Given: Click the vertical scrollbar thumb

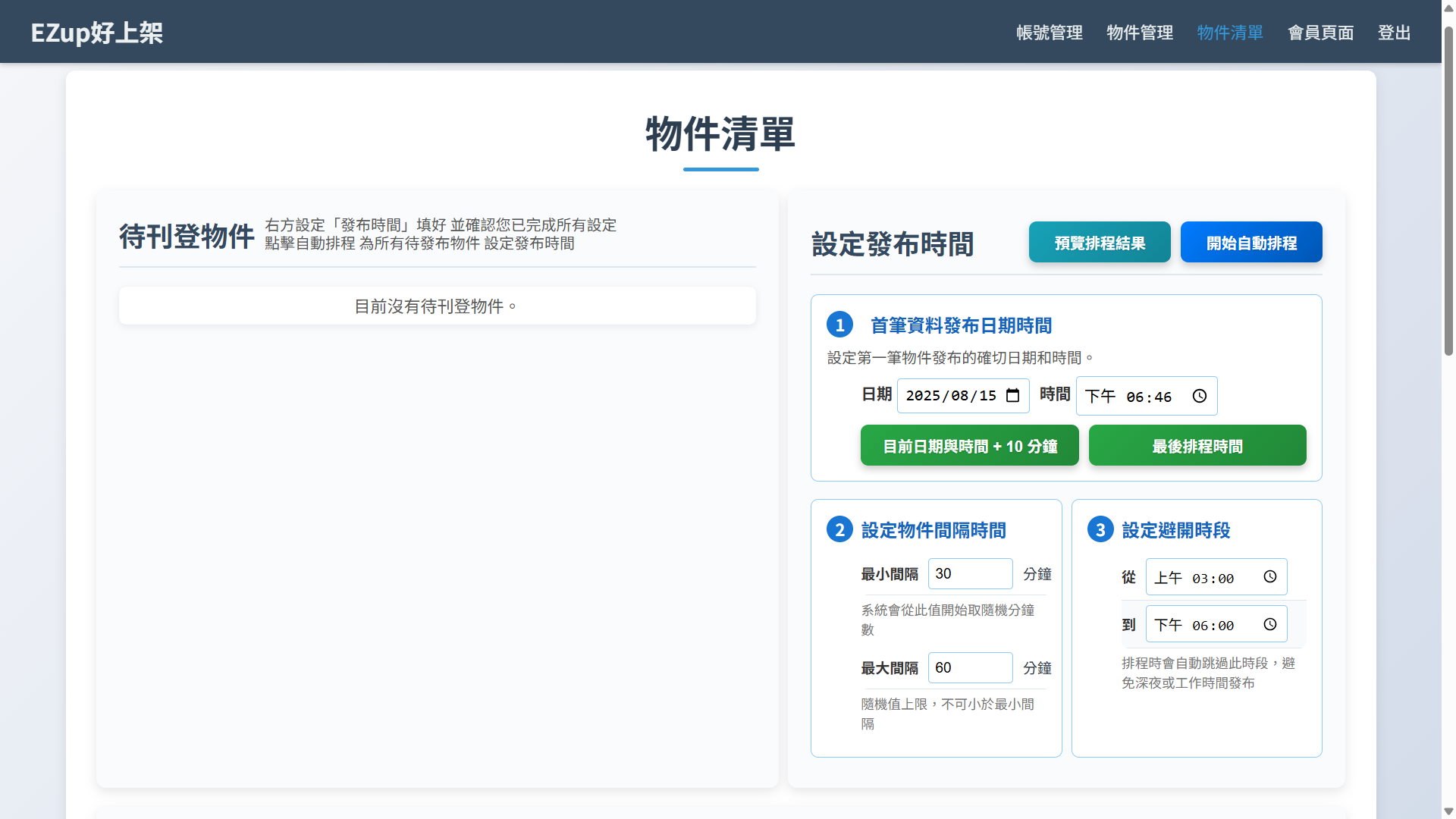Looking at the screenshot, I should tap(1448, 190).
